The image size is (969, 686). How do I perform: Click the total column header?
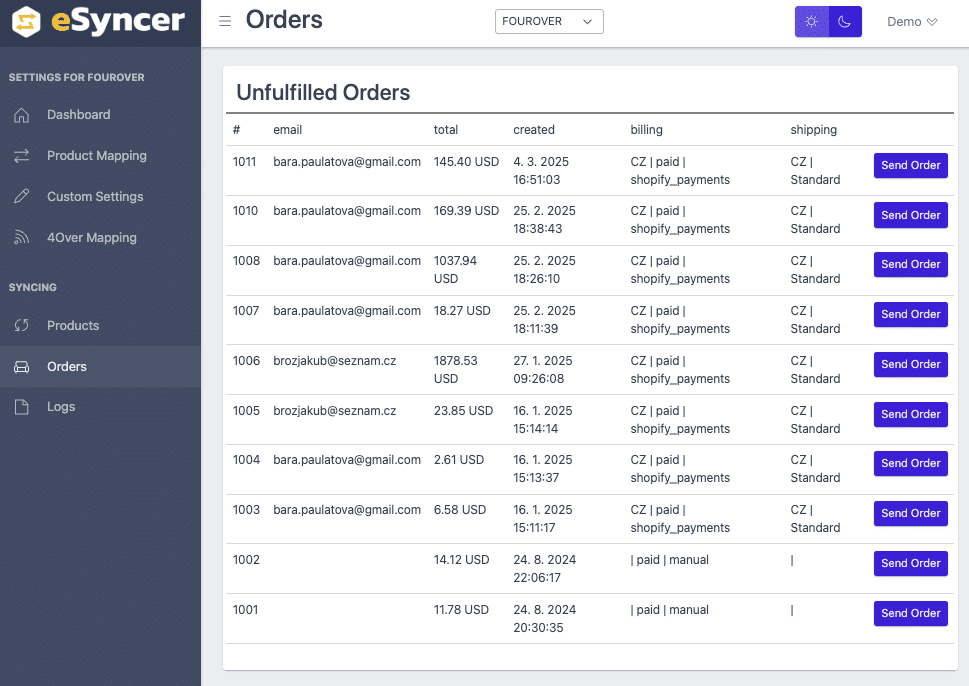[446, 130]
